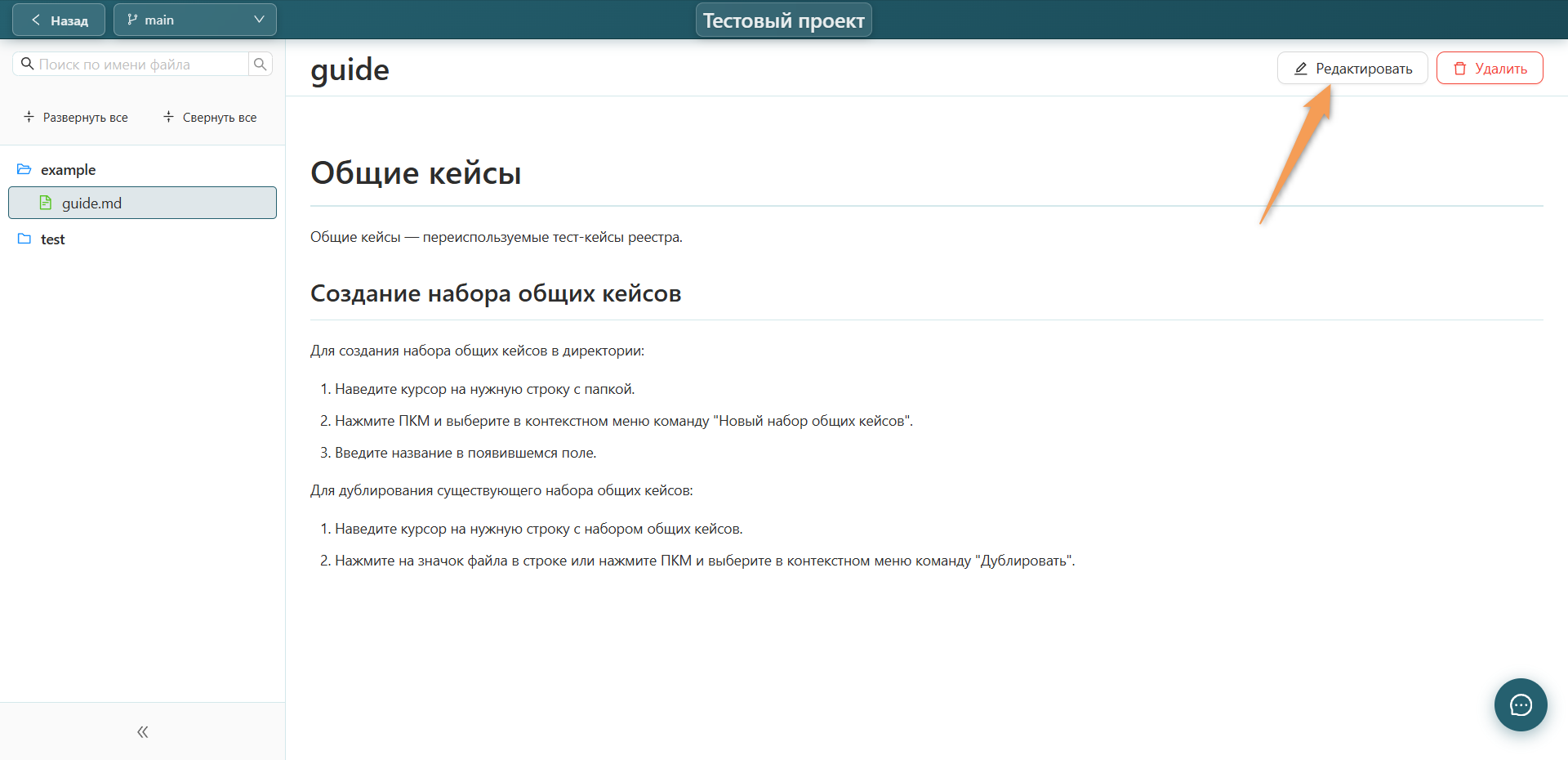Click the trash icon in Удалить button
Viewport: 1568px width, 760px height.
coord(1460,69)
